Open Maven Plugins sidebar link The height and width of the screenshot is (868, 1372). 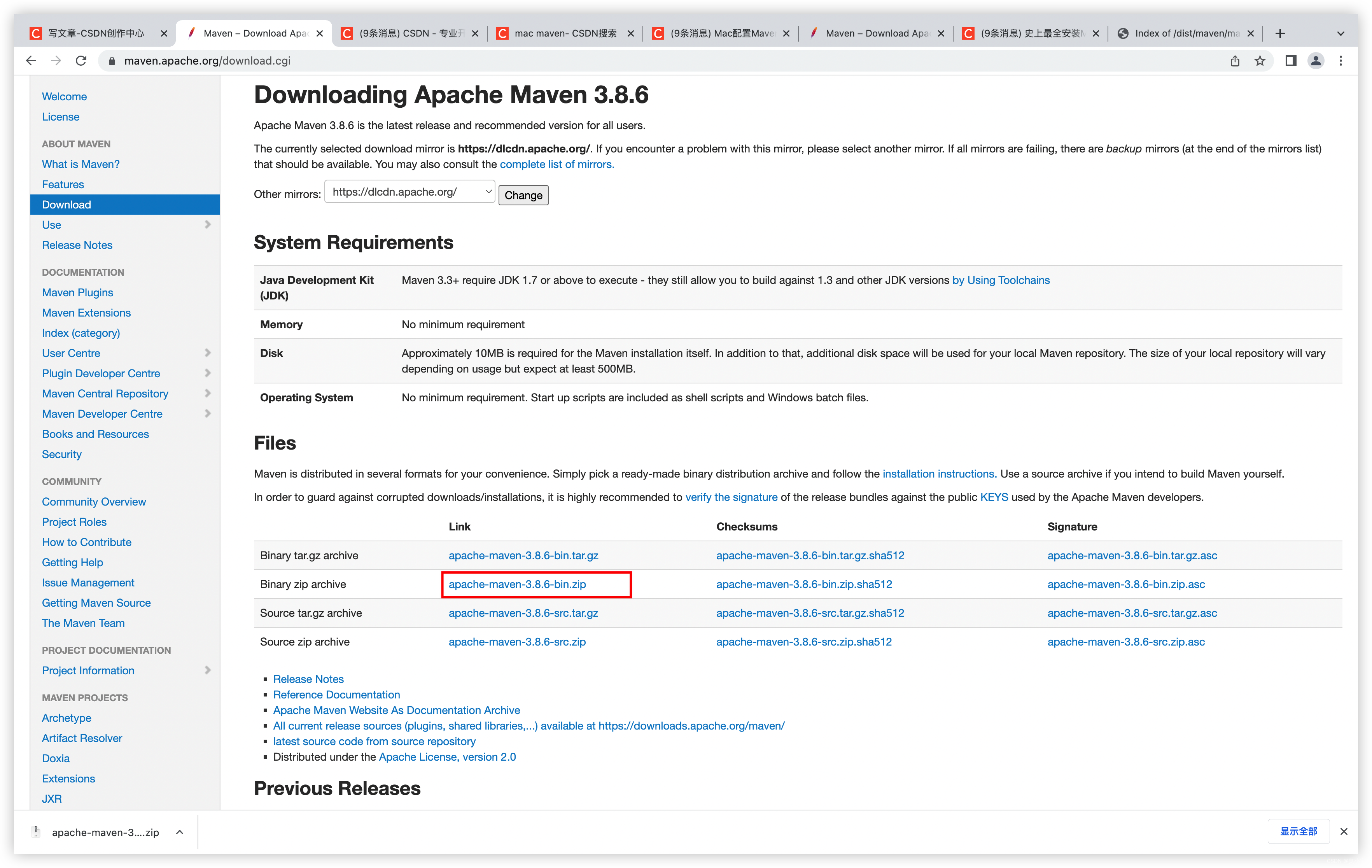(77, 292)
